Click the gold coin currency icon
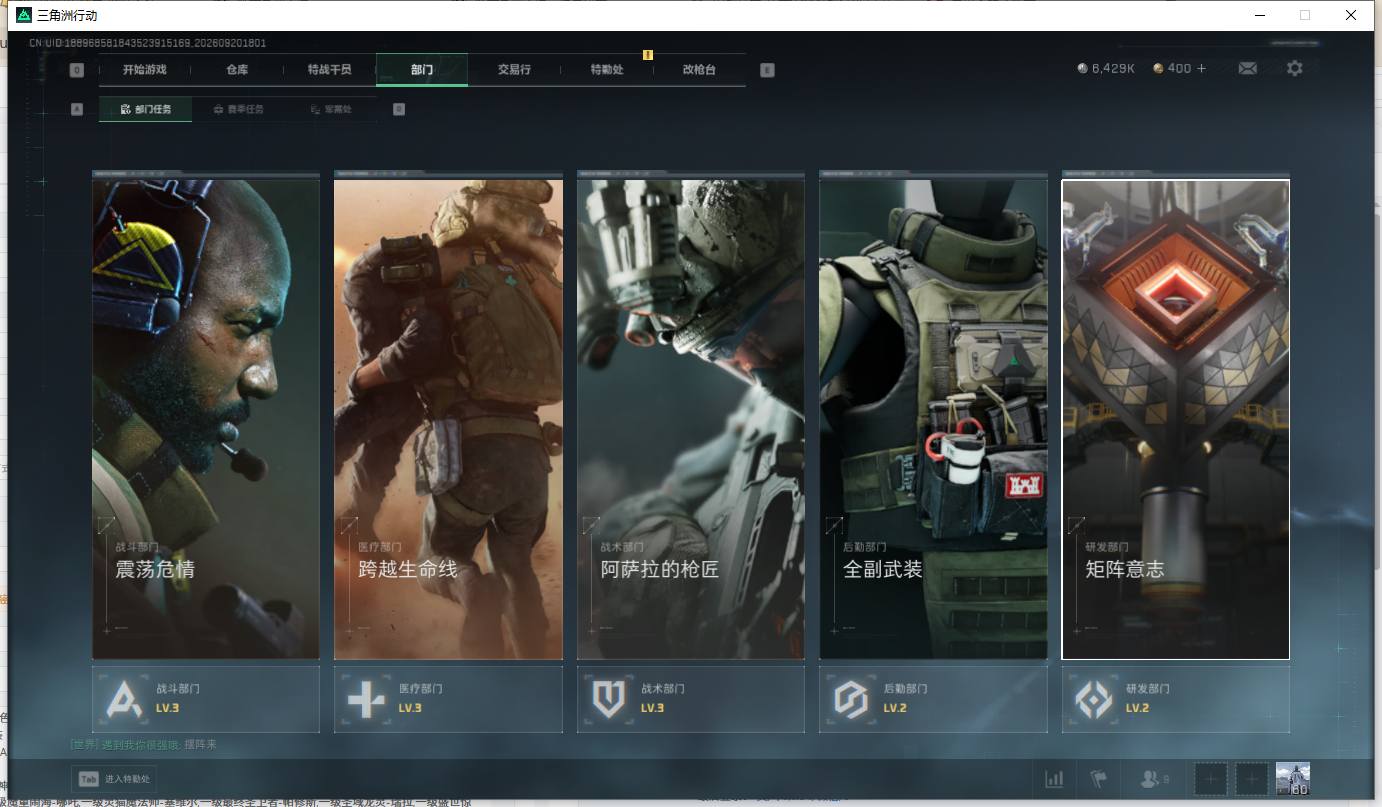 (x=1158, y=68)
